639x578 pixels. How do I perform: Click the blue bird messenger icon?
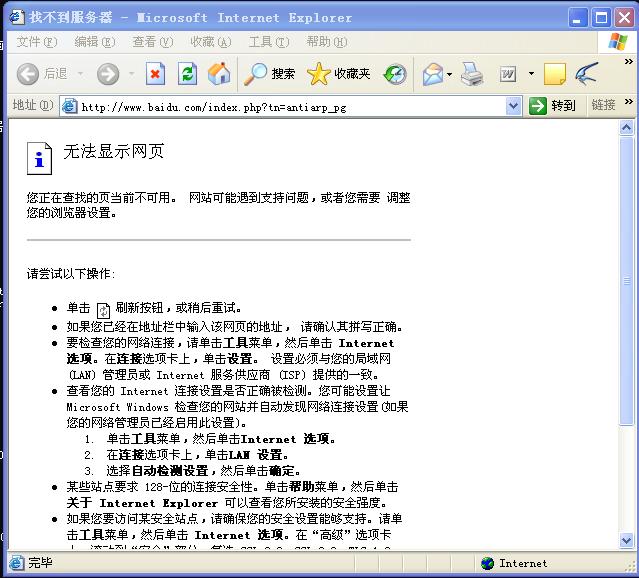tap(587, 74)
